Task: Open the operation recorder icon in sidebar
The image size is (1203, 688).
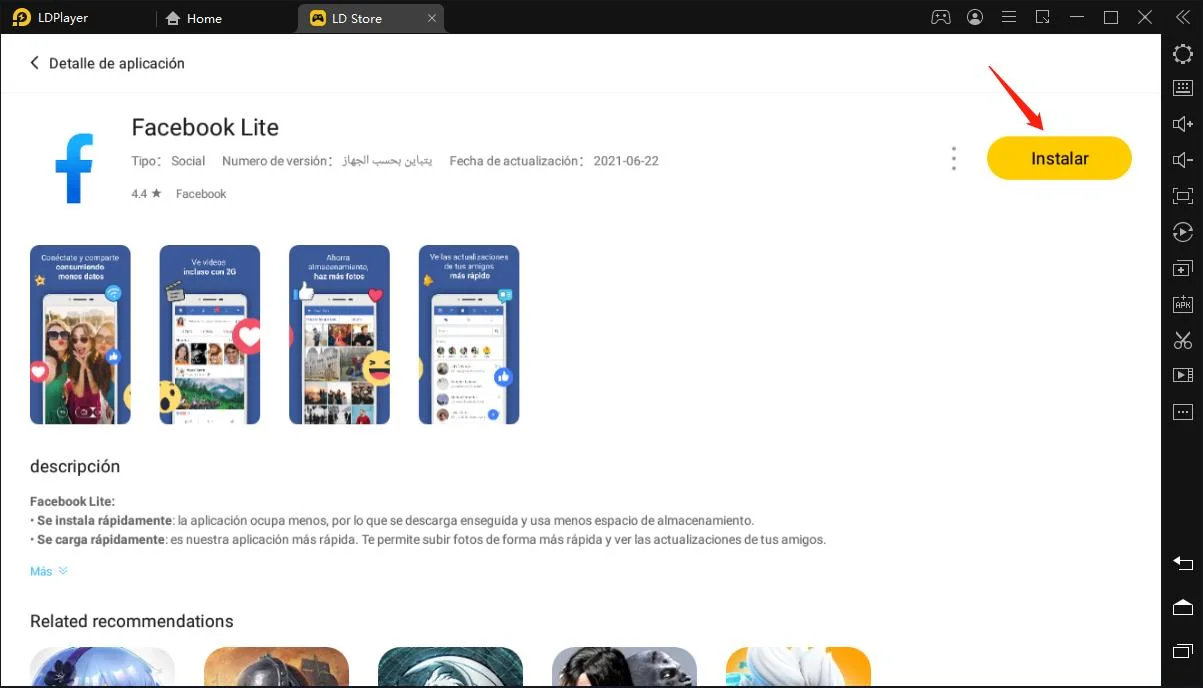Action: click(1183, 232)
